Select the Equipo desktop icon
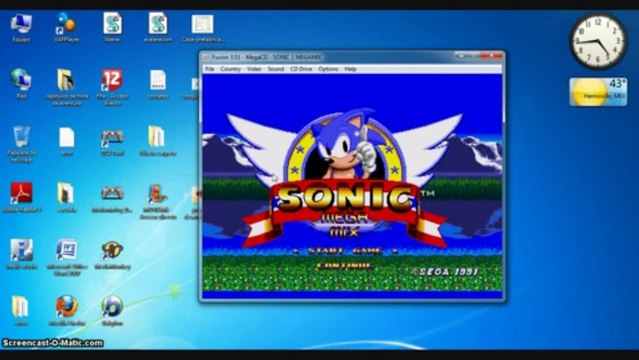This screenshot has height=360, width=639. coord(21,28)
